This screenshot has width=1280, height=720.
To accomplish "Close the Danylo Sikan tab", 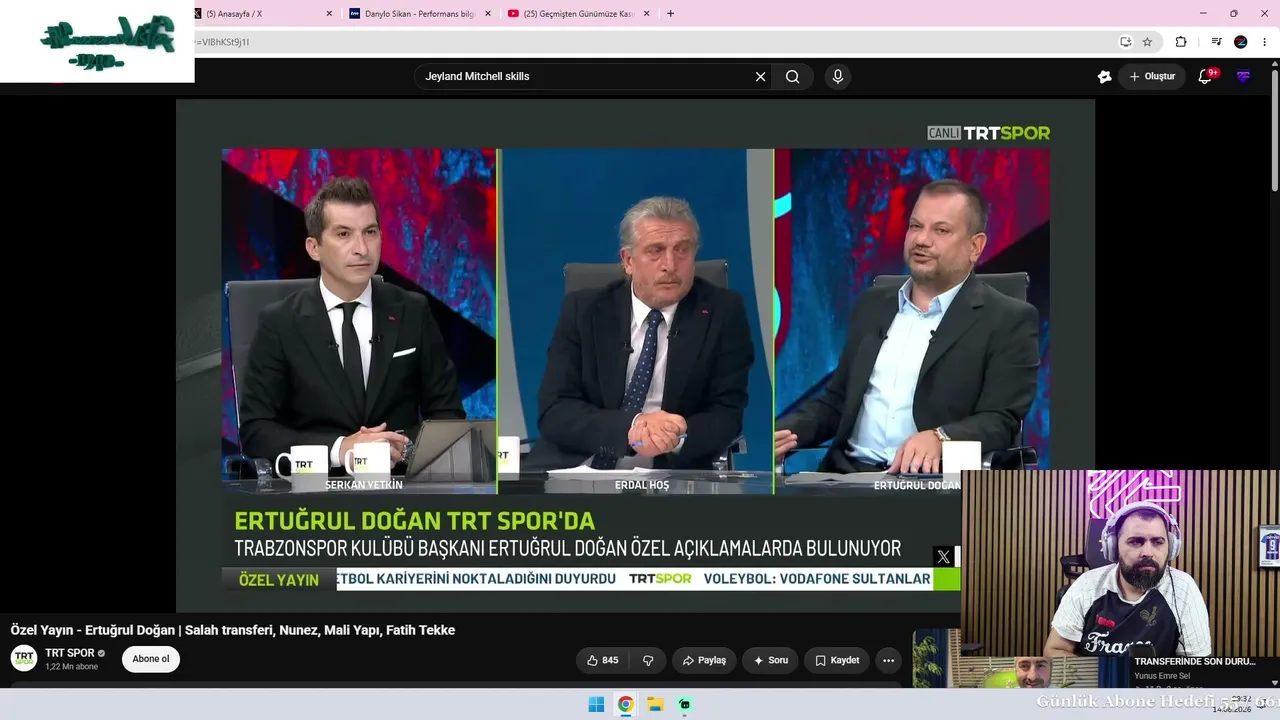I will click(488, 14).
